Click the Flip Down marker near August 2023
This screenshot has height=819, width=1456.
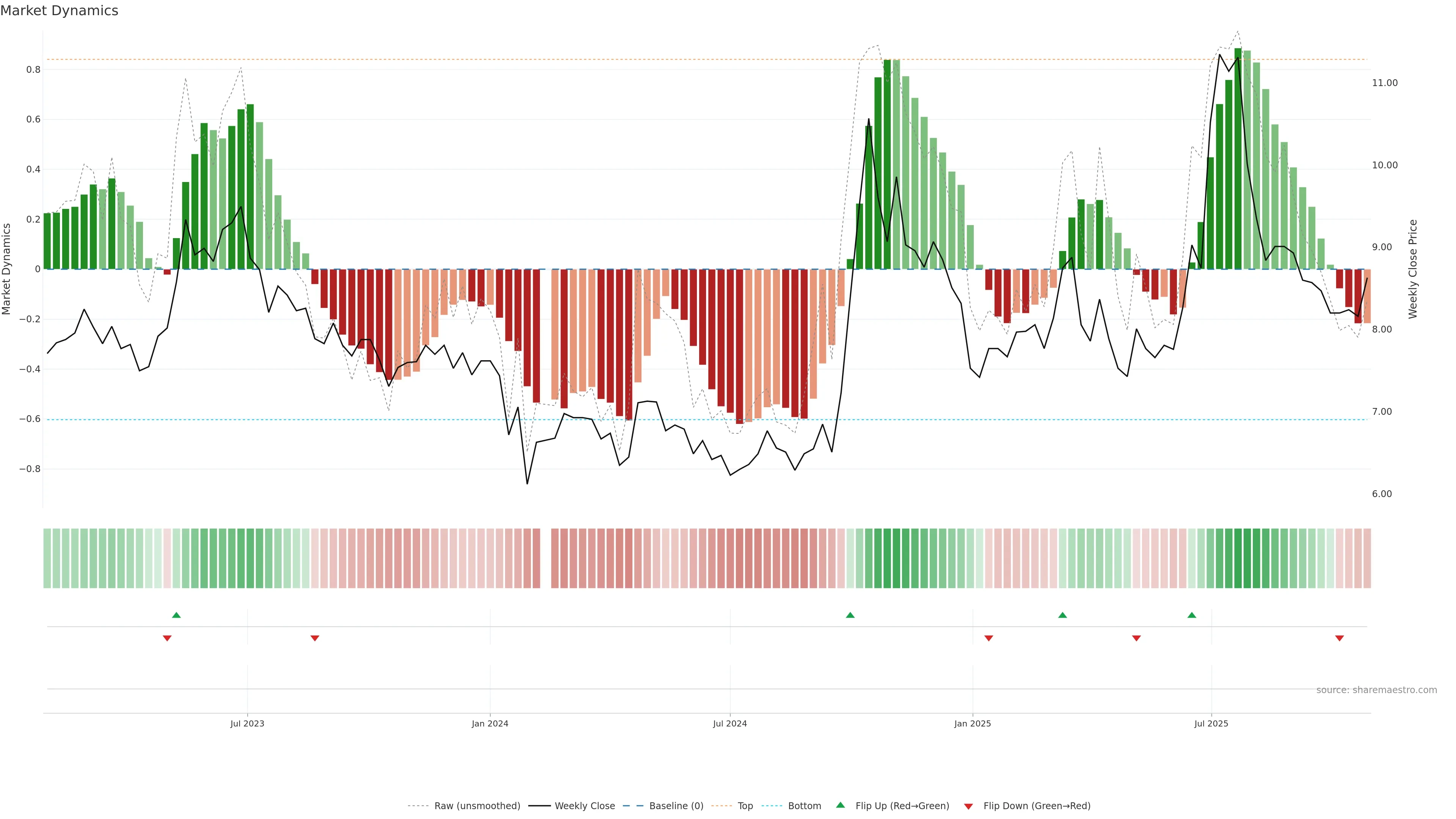click(315, 638)
